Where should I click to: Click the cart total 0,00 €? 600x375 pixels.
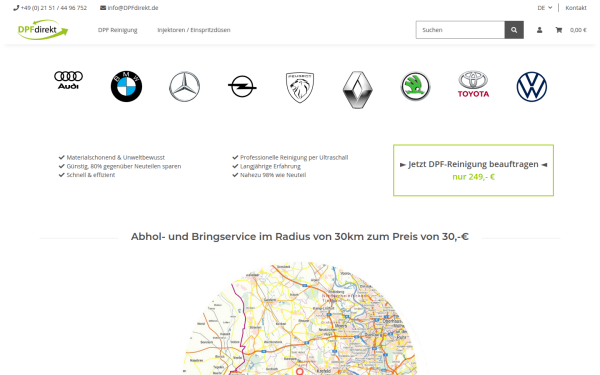click(578, 30)
